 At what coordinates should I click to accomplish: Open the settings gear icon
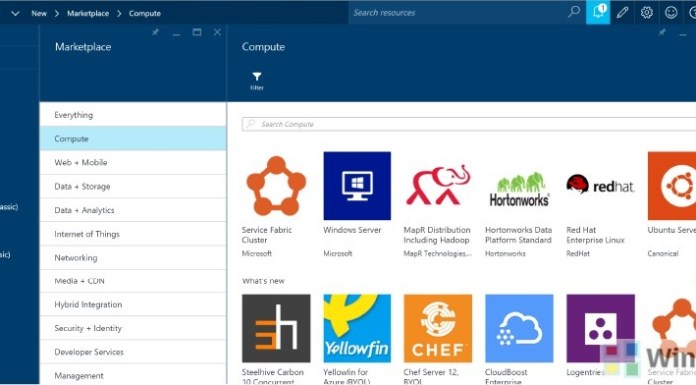647,12
